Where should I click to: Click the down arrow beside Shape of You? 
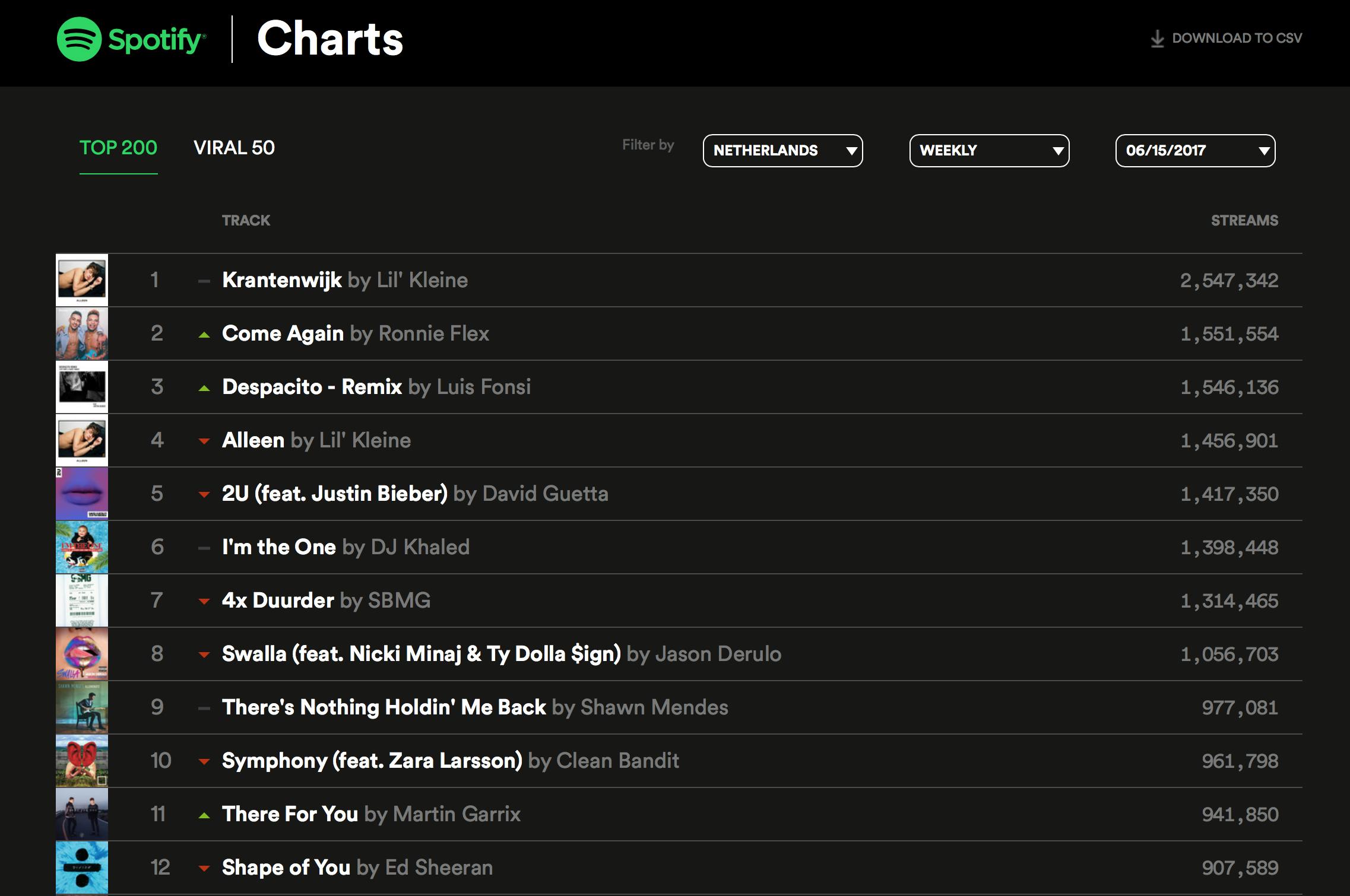pos(204,868)
